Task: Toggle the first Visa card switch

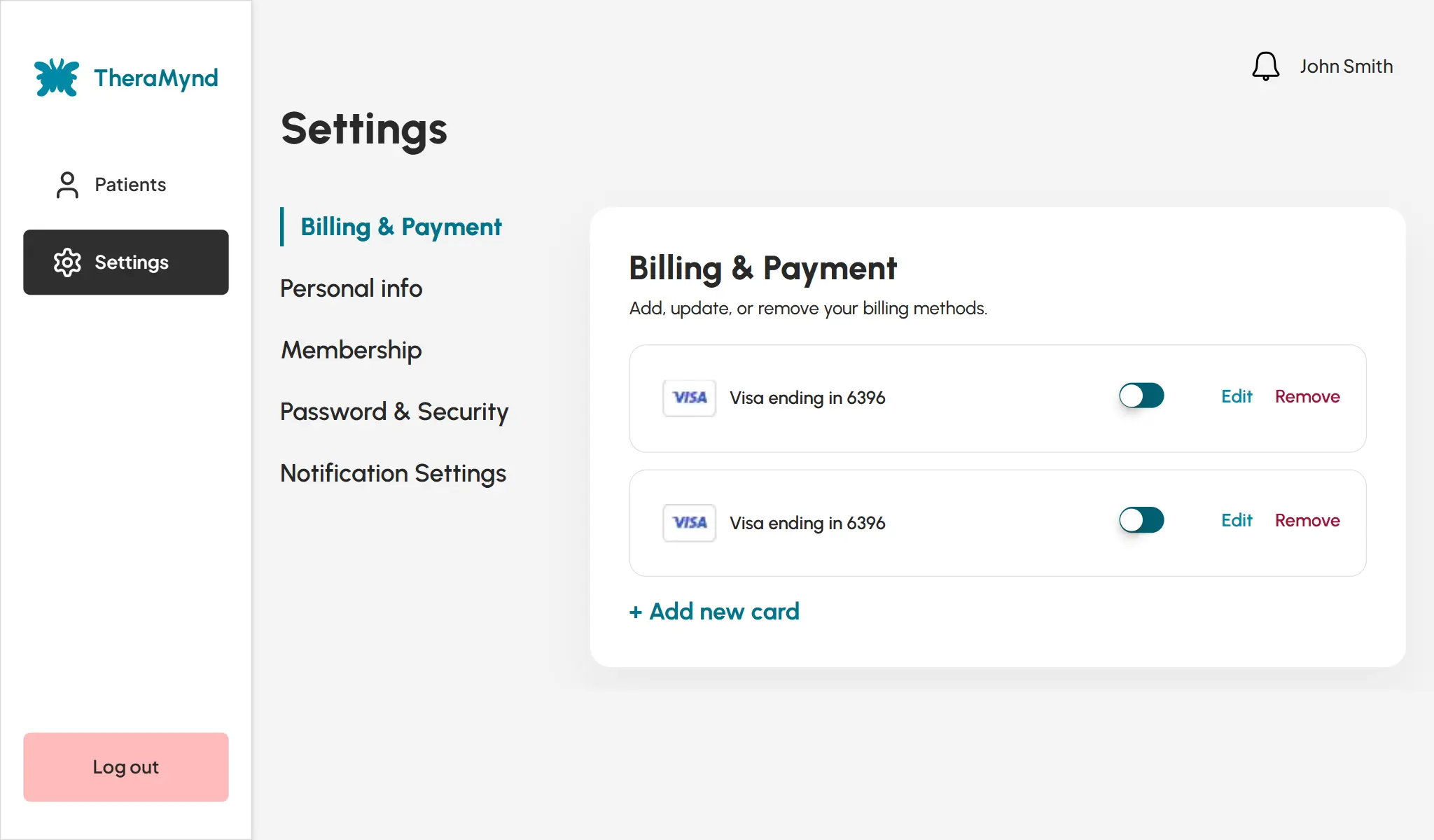Action: click(x=1141, y=396)
